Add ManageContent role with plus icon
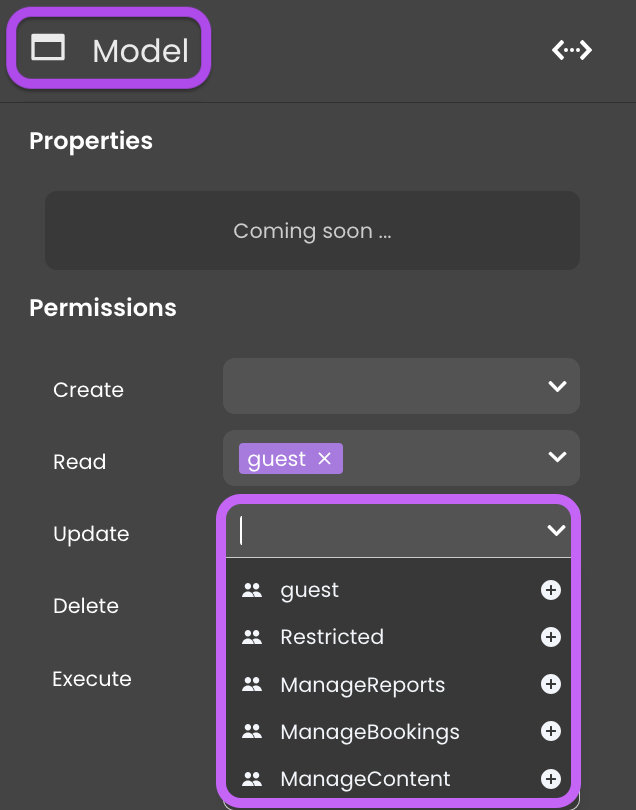Image resolution: width=636 pixels, height=810 pixels. click(x=551, y=778)
